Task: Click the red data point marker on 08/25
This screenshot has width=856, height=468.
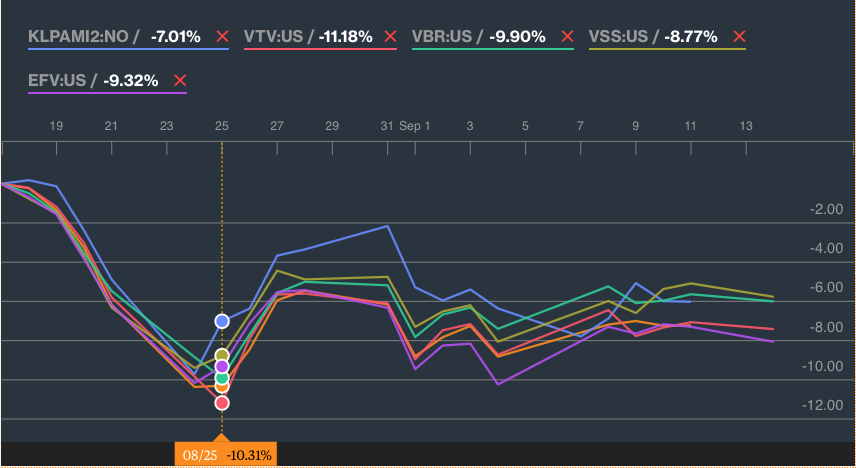Action: (x=222, y=403)
